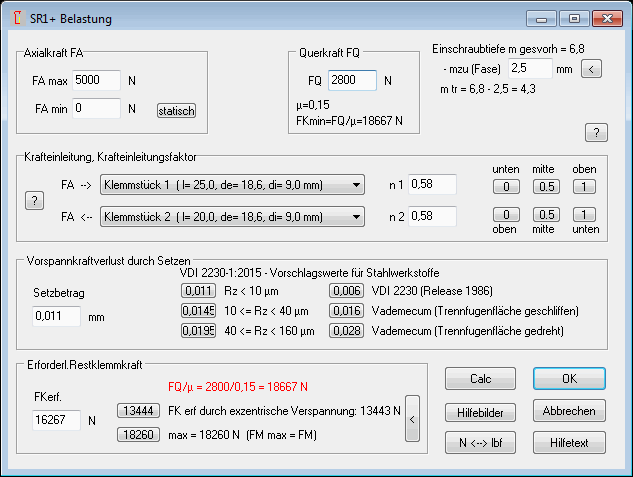Image resolution: width=633 pixels, height=477 pixels.
Task: Open Hilfebilder help images
Action: coord(480,411)
